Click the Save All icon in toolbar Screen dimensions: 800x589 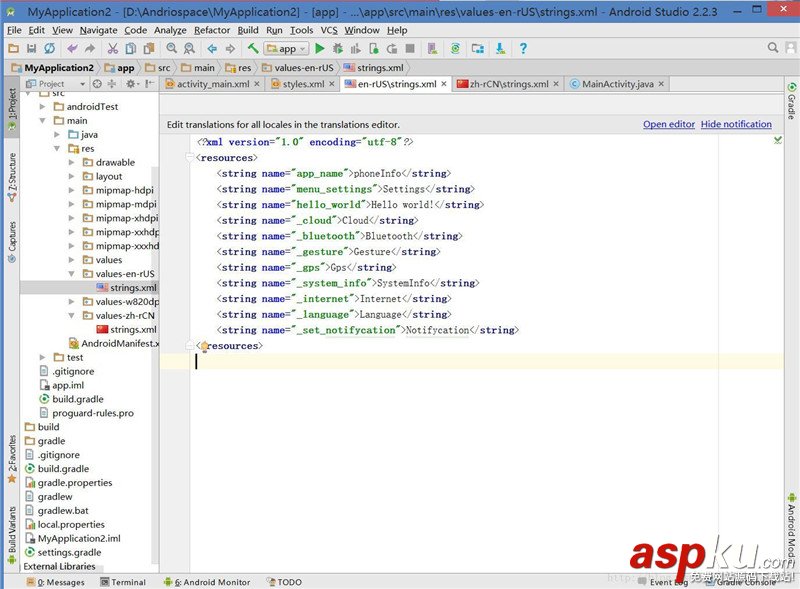(x=33, y=48)
